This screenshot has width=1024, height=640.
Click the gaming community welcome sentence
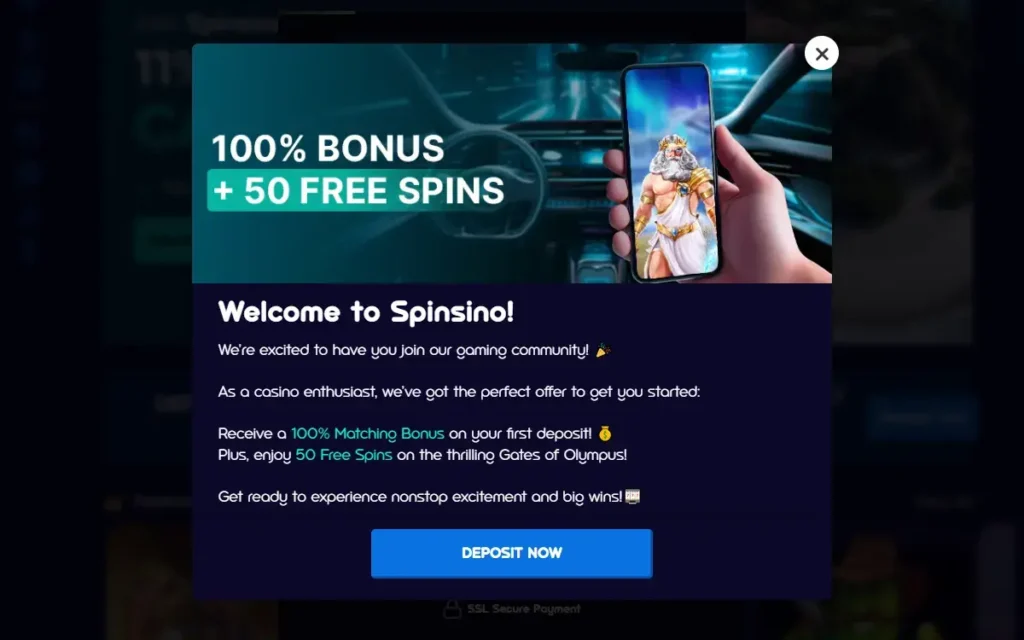403,351
